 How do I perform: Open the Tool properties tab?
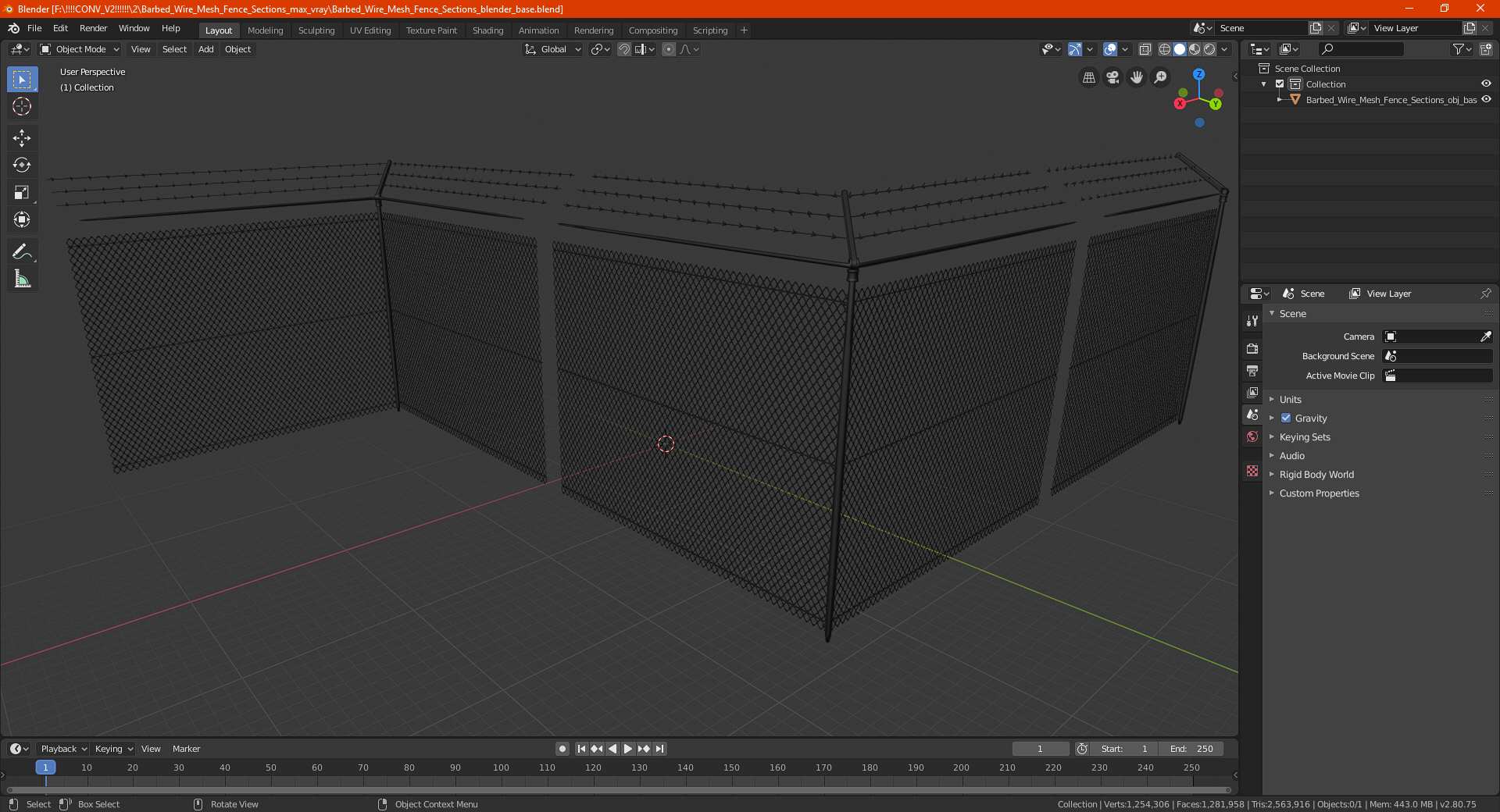[1252, 321]
